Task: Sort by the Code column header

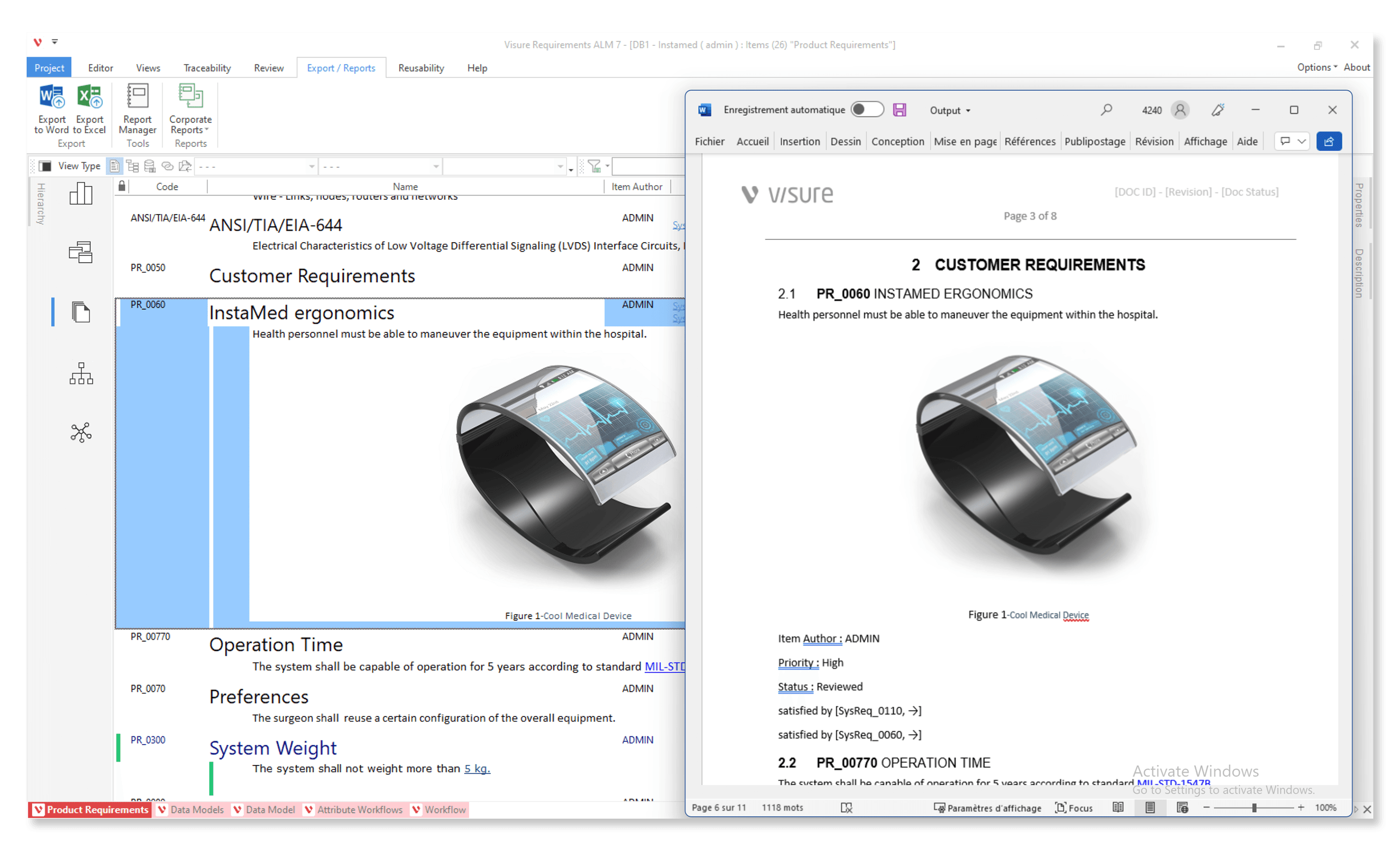Action: click(167, 186)
